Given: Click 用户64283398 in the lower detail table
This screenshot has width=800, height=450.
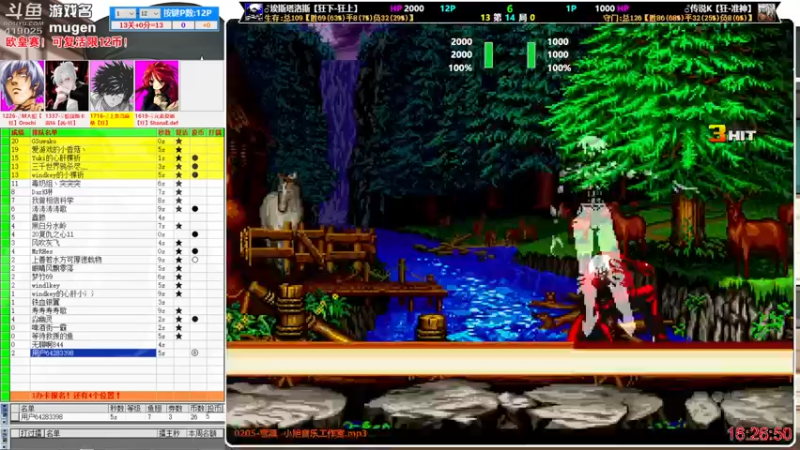Looking at the screenshot, I should (42, 417).
